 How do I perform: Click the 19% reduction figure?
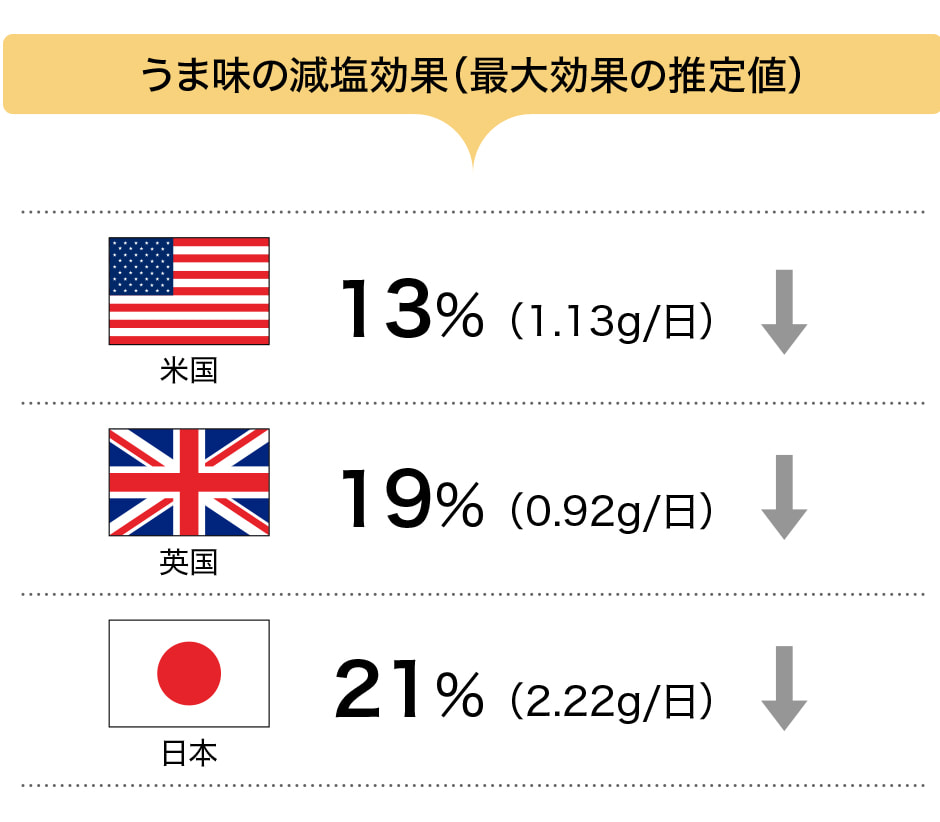(411, 499)
